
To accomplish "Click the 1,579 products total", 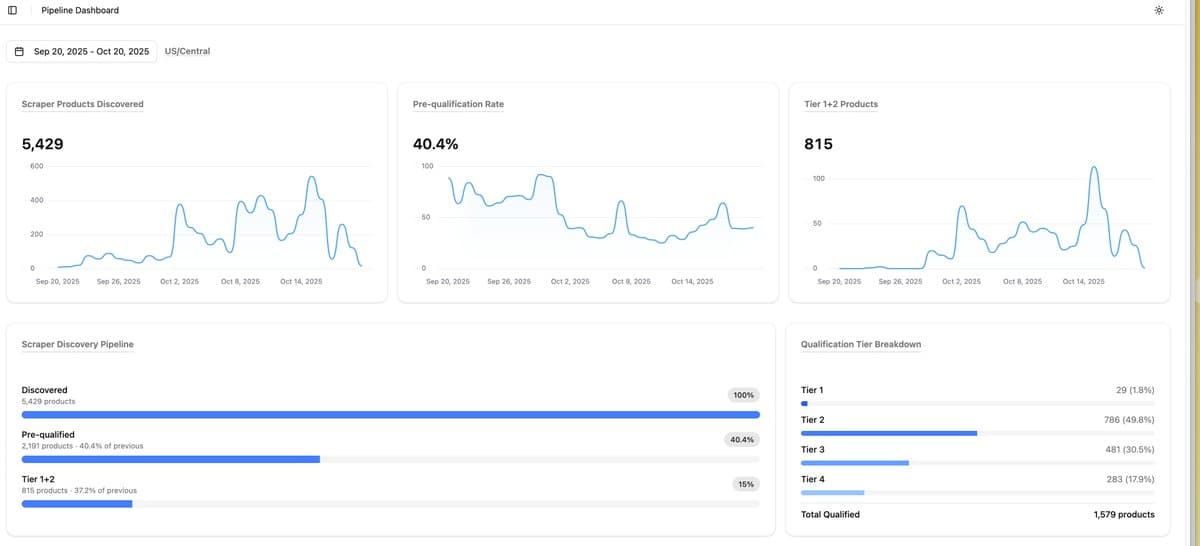I will point(1124,515).
